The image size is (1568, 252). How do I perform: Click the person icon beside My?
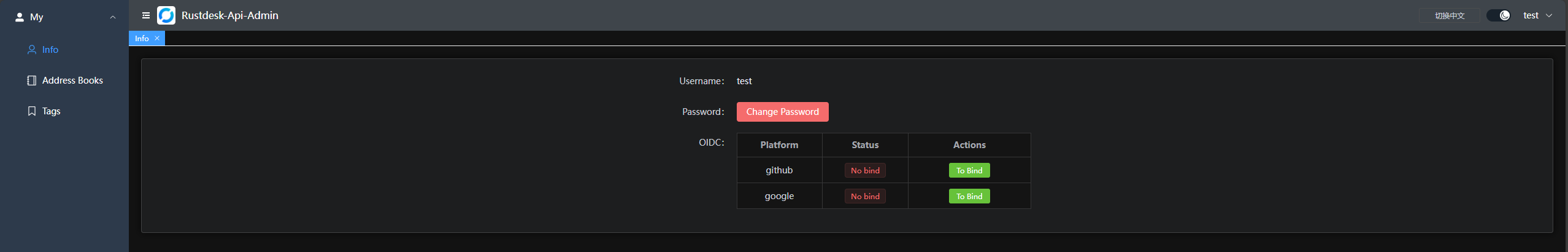pos(20,17)
